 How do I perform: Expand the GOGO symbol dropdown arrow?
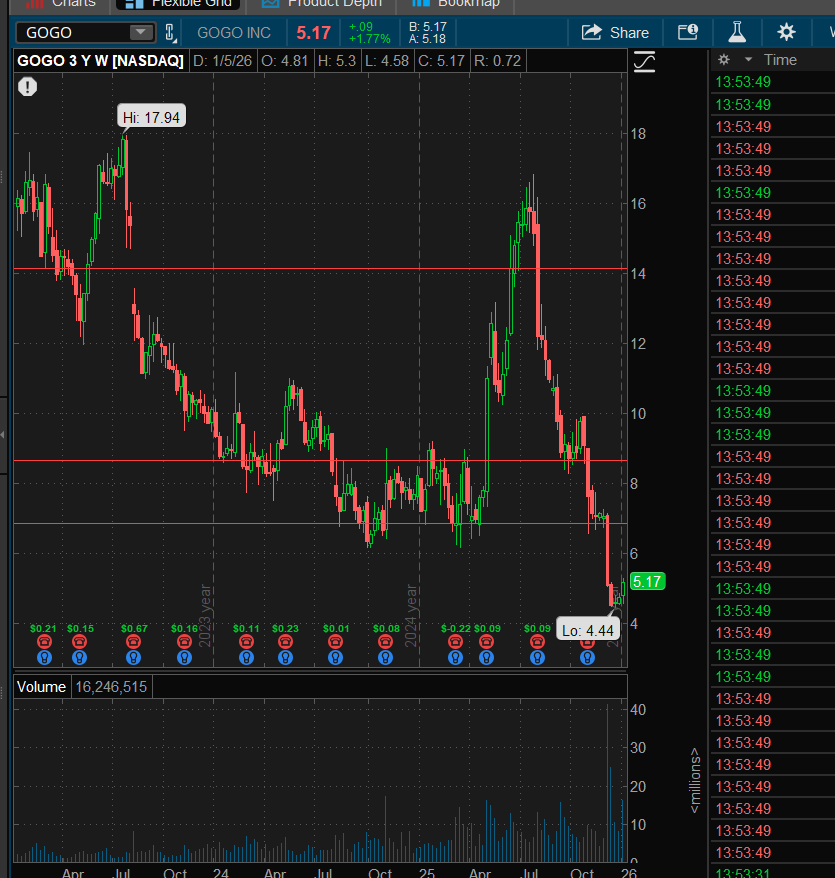coord(140,32)
